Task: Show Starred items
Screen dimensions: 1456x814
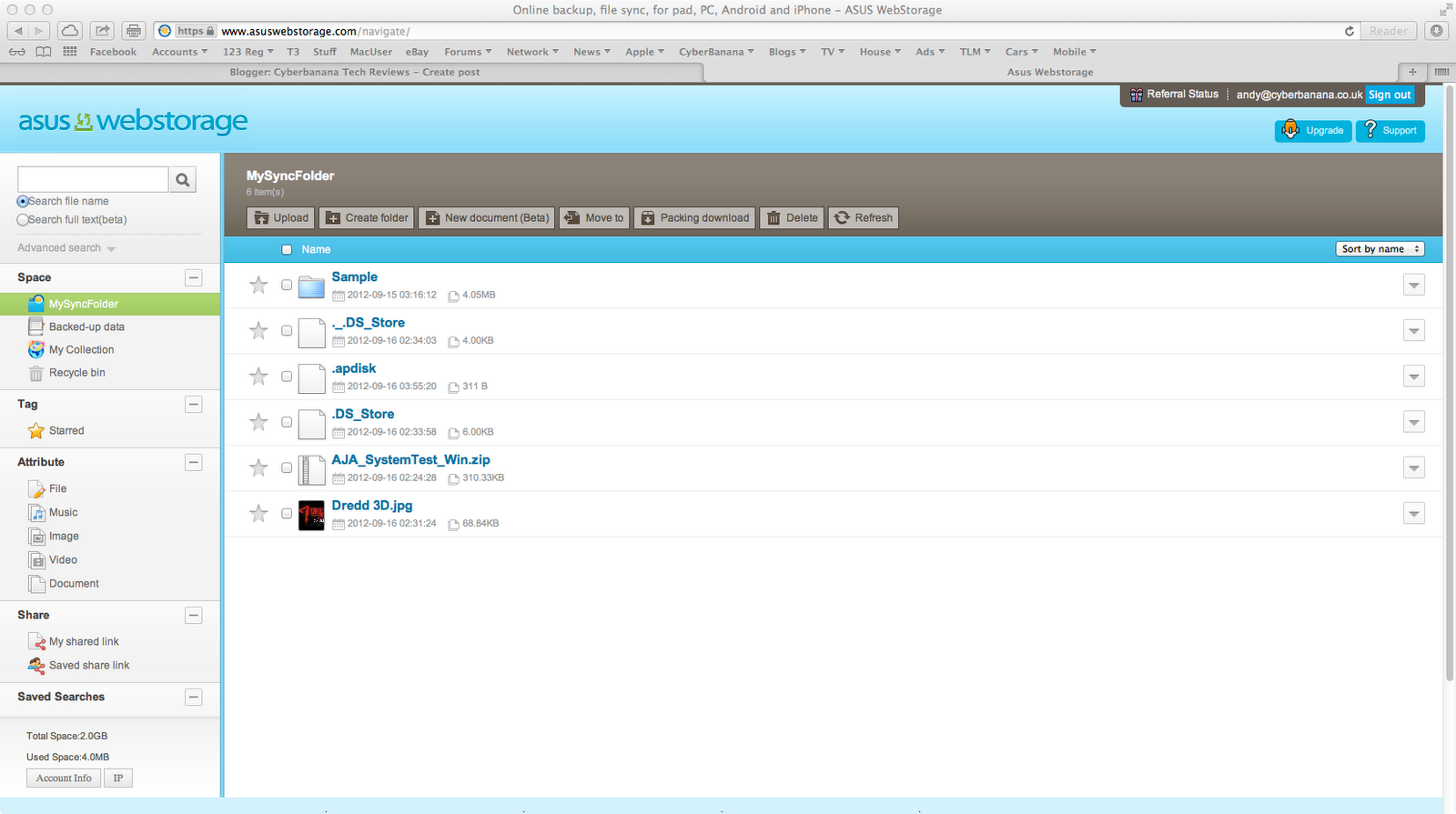Action: click(x=66, y=430)
